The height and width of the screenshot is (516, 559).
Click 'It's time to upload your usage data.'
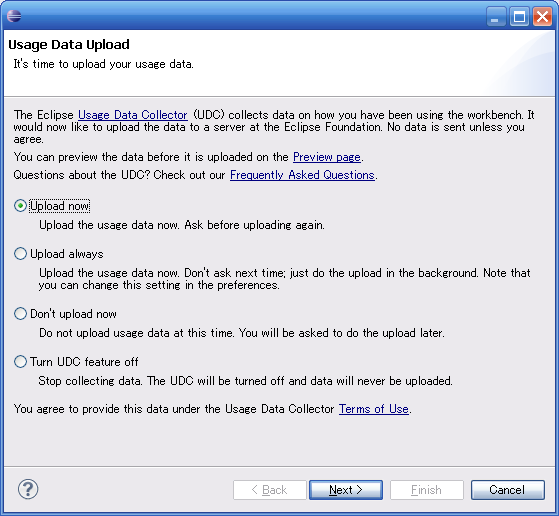click(103, 64)
